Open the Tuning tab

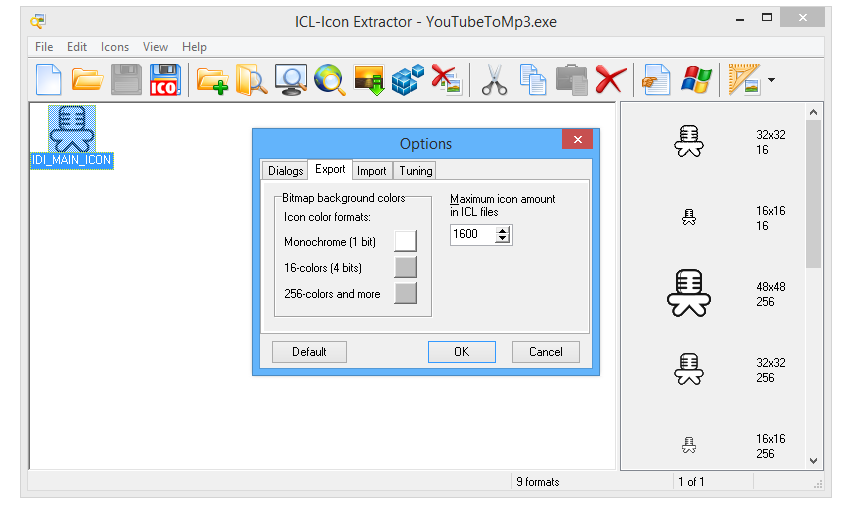point(415,171)
